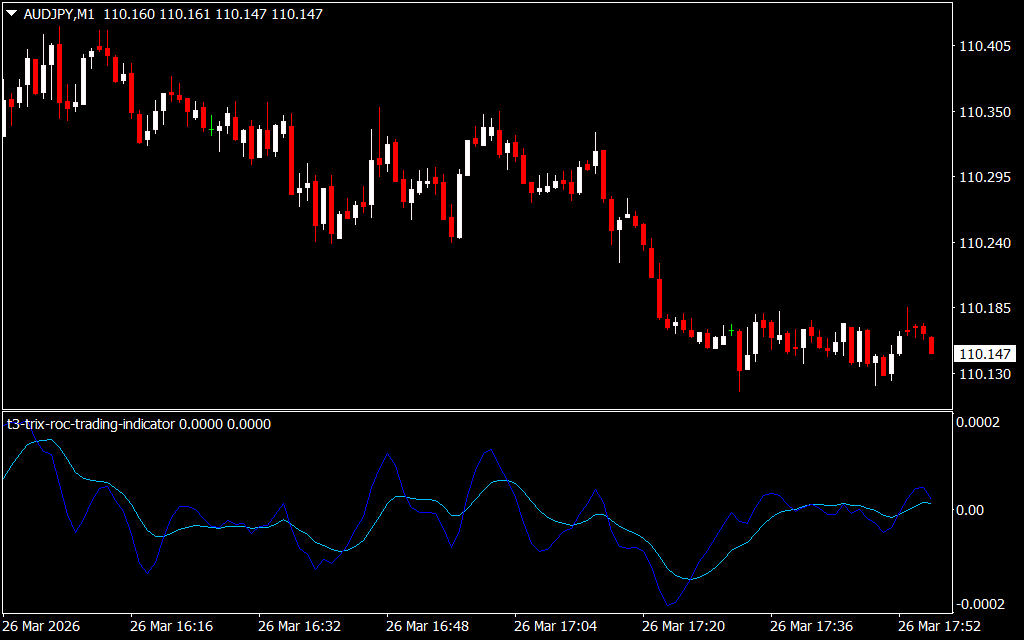Select the t3-trix-roc-trading-indicator label
The width and height of the screenshot is (1024, 640).
coord(91,424)
